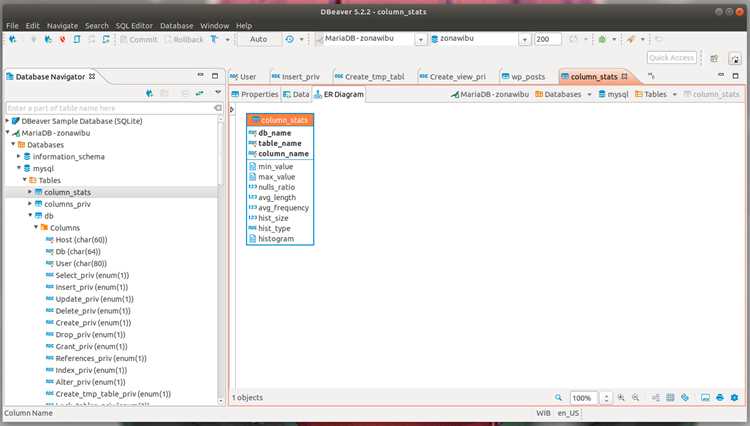The image size is (750, 426).
Task: Toggle the diagram grid icon
Action: [670, 397]
